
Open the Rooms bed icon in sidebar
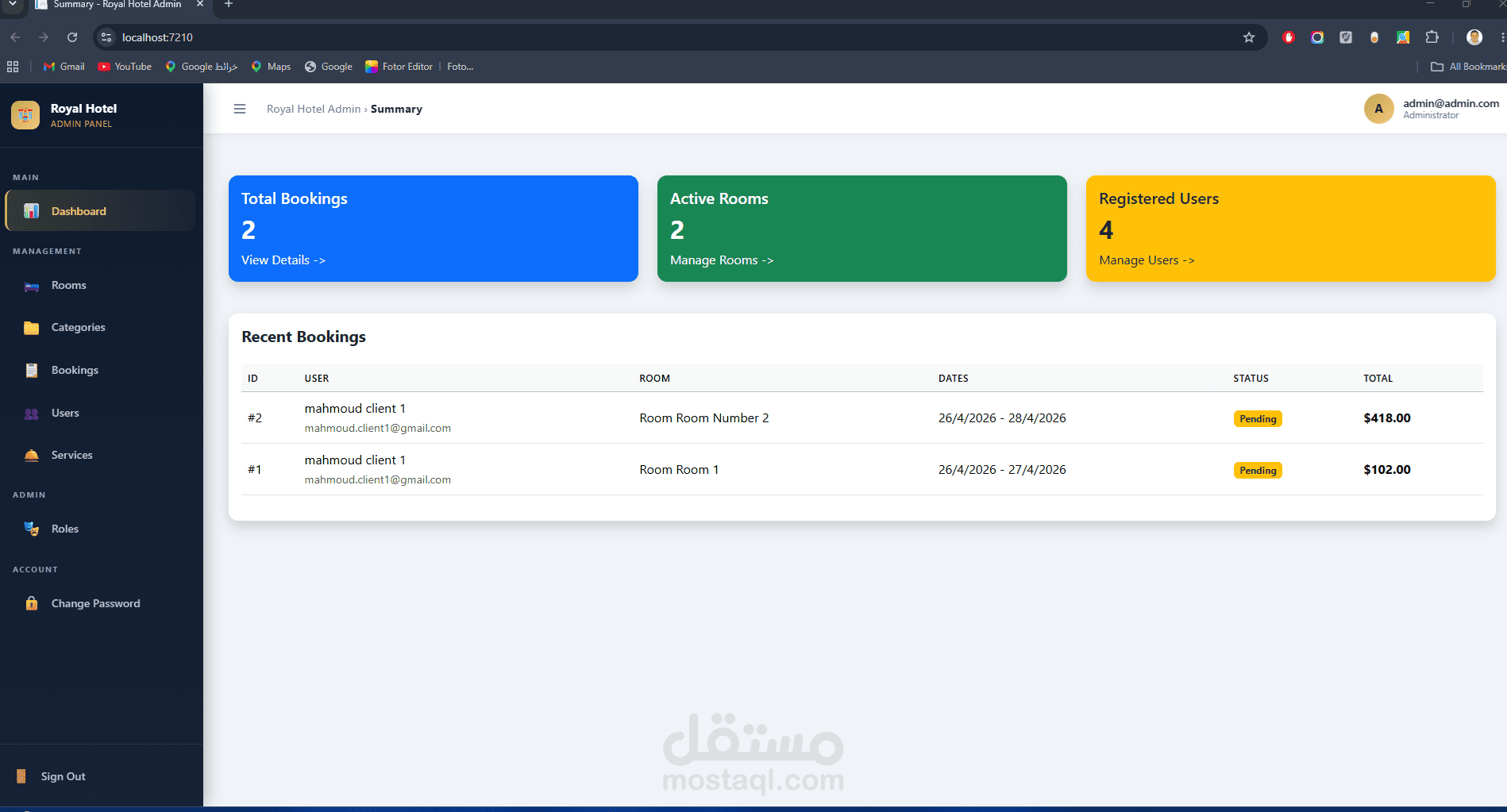[x=32, y=286]
